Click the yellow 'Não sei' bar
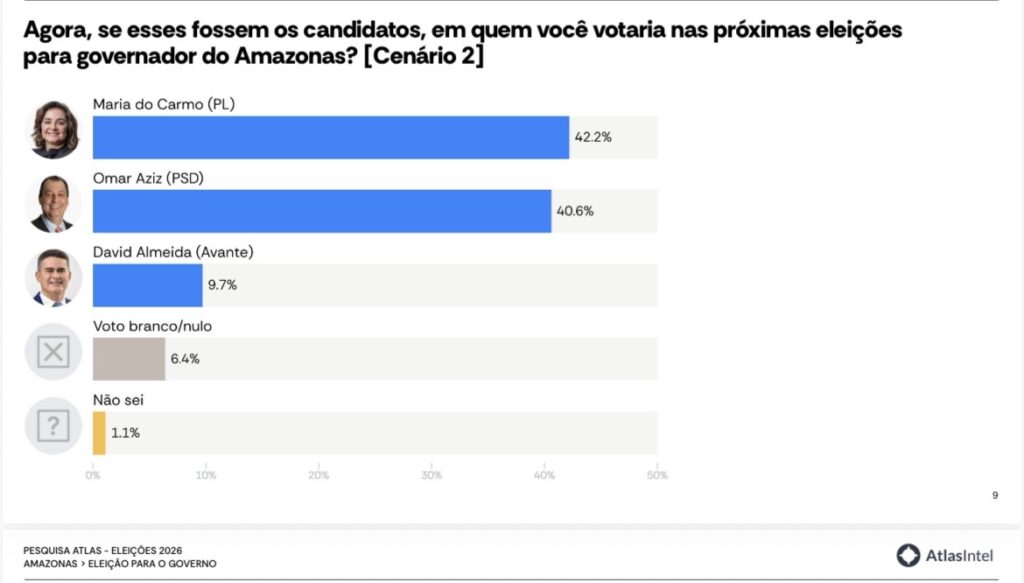Screen dimensions: 1024x583 99,433
